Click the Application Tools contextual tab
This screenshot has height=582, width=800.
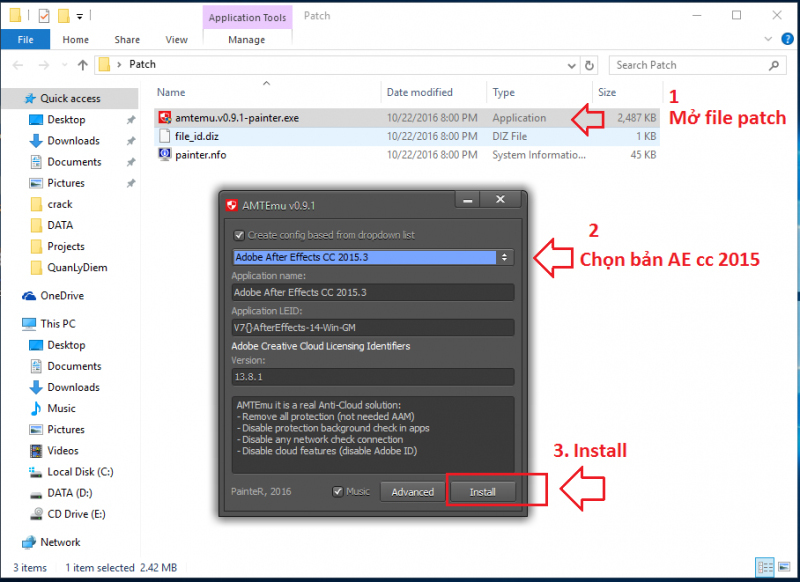pyautogui.click(x=247, y=17)
